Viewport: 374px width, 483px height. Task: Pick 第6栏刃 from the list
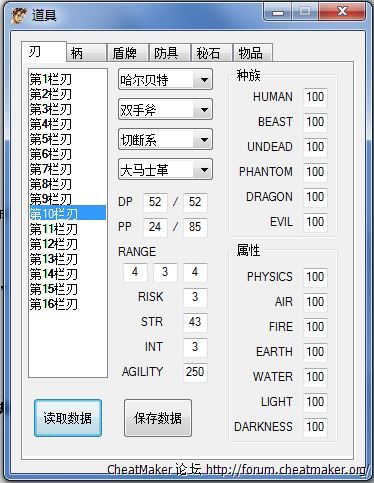click(x=68, y=154)
